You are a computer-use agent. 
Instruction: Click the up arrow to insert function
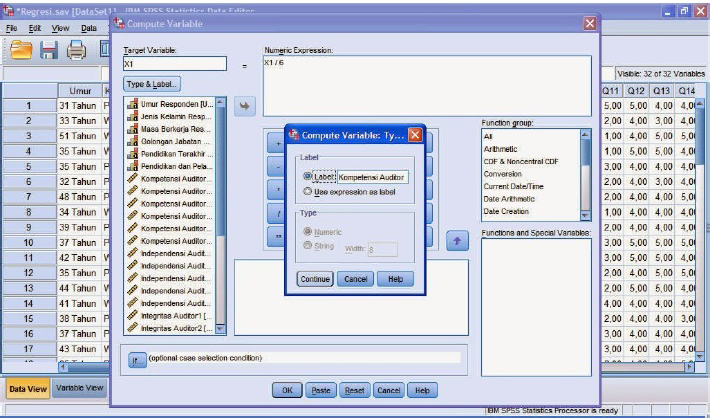[456, 242]
